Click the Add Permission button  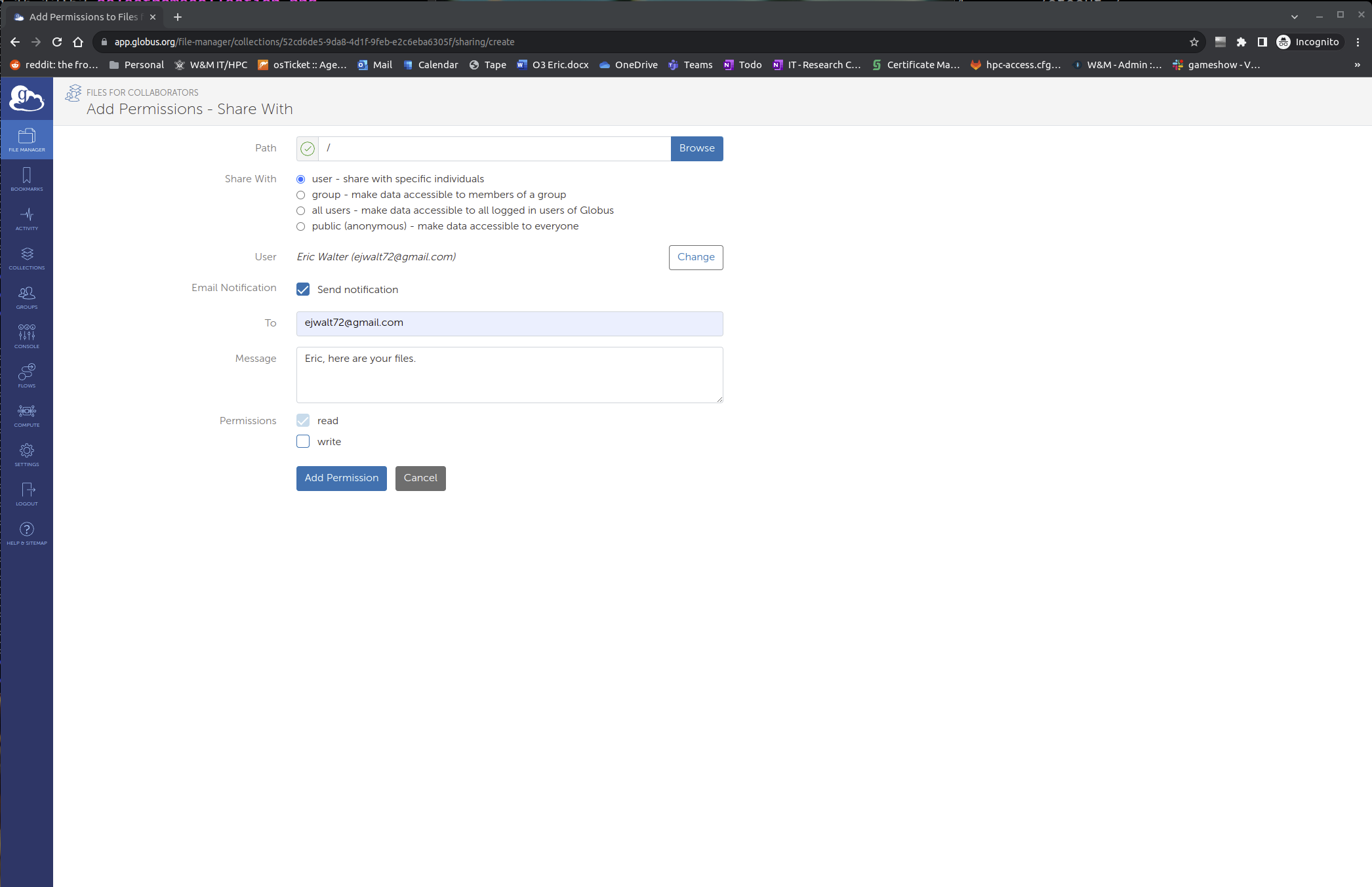(341, 478)
